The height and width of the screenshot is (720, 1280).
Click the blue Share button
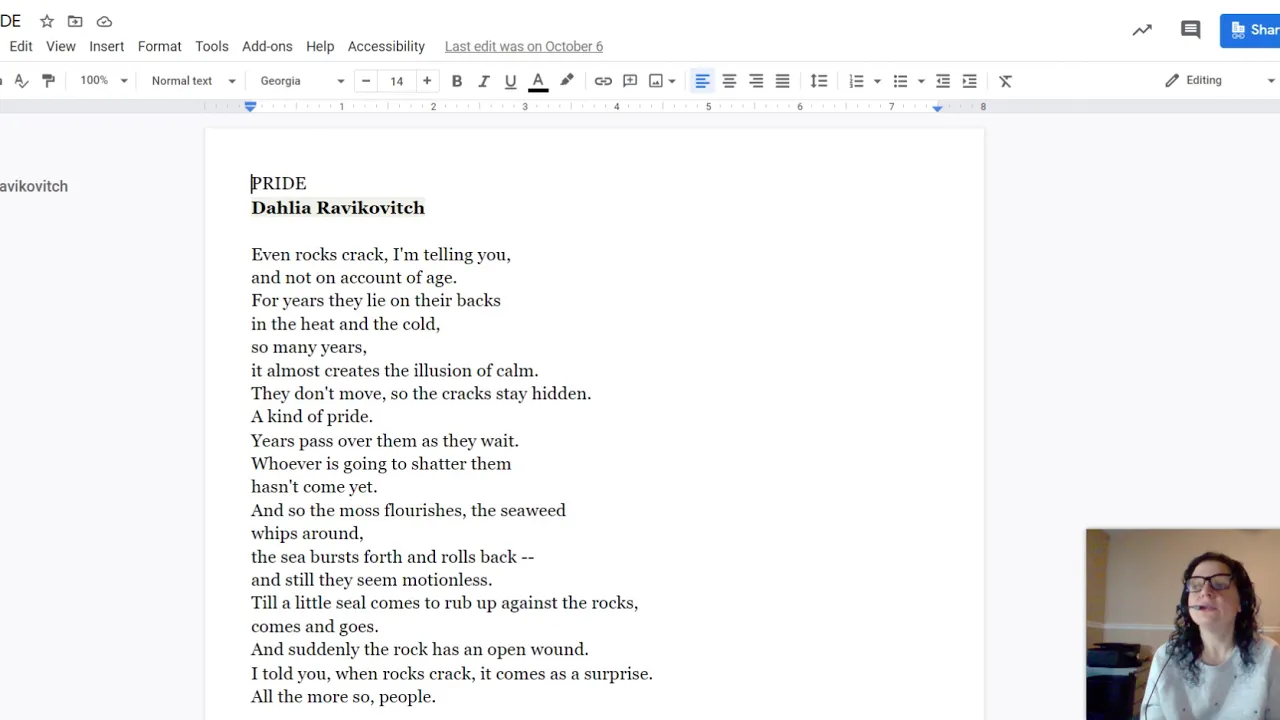coord(1250,30)
